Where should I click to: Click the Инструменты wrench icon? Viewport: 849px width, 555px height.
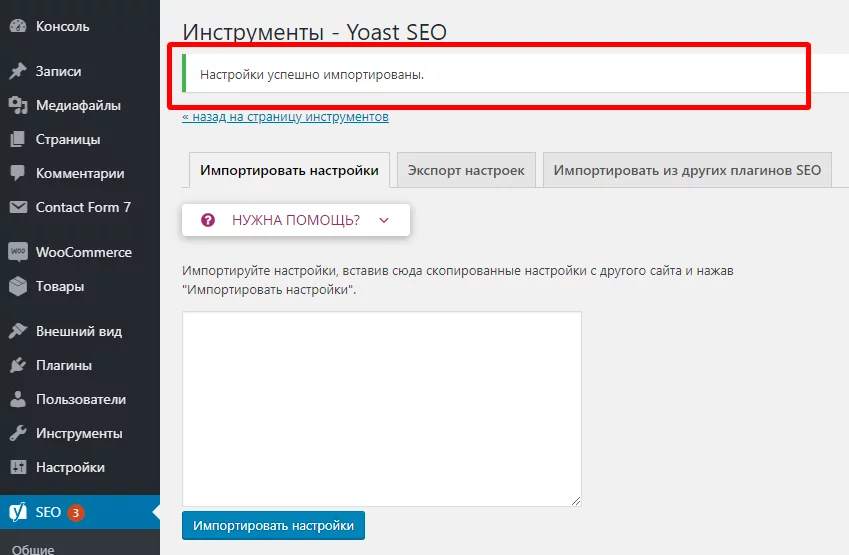18,433
